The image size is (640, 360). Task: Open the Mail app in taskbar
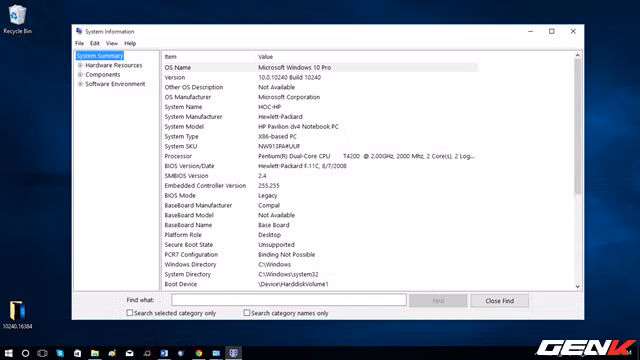129,353
